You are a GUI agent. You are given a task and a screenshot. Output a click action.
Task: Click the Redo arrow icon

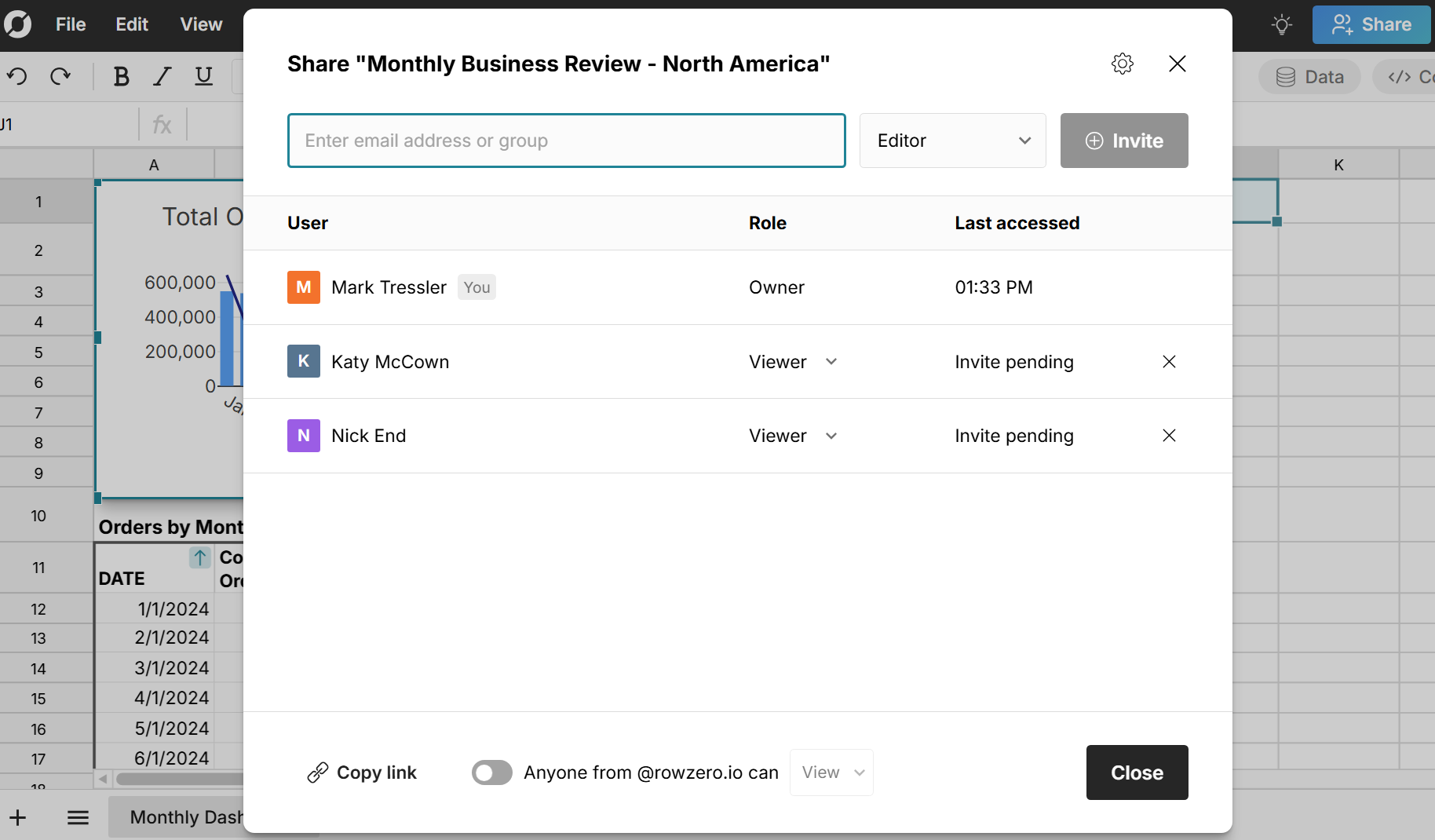(60, 76)
